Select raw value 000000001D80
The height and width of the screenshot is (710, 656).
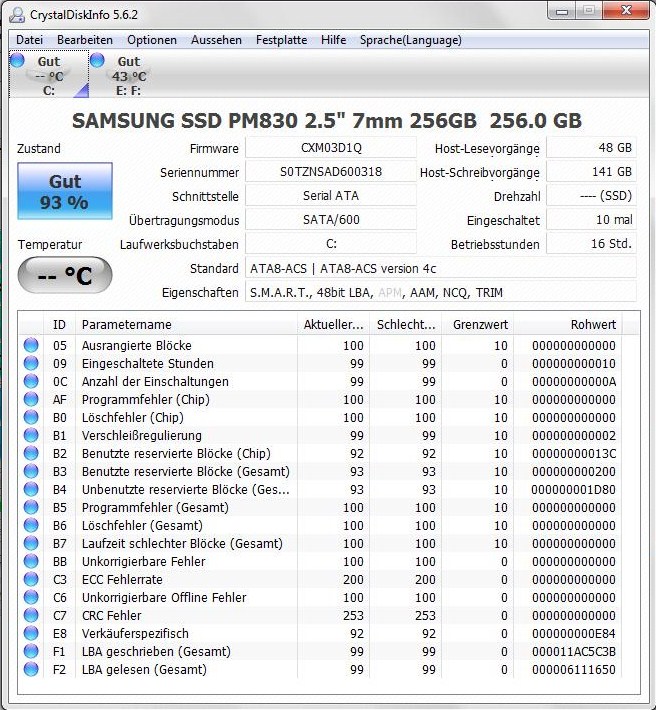pyautogui.click(x=574, y=489)
